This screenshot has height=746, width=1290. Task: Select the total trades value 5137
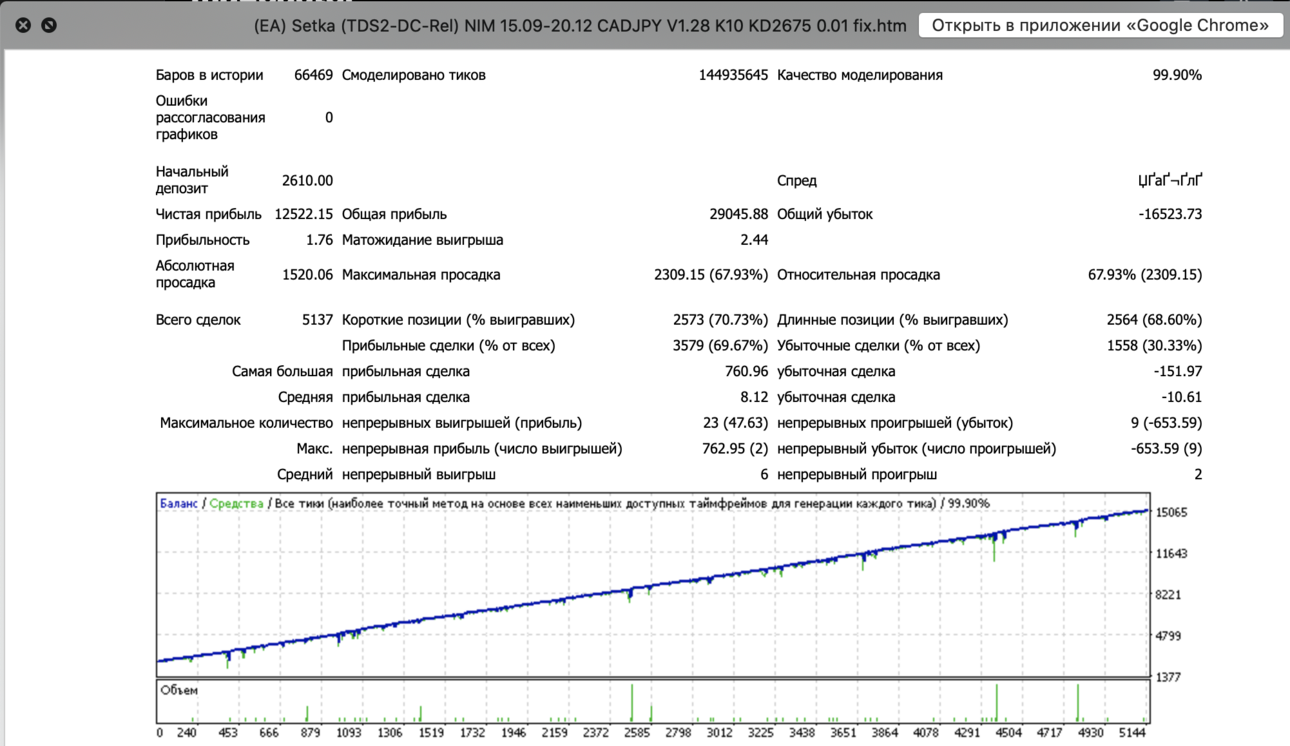point(318,320)
